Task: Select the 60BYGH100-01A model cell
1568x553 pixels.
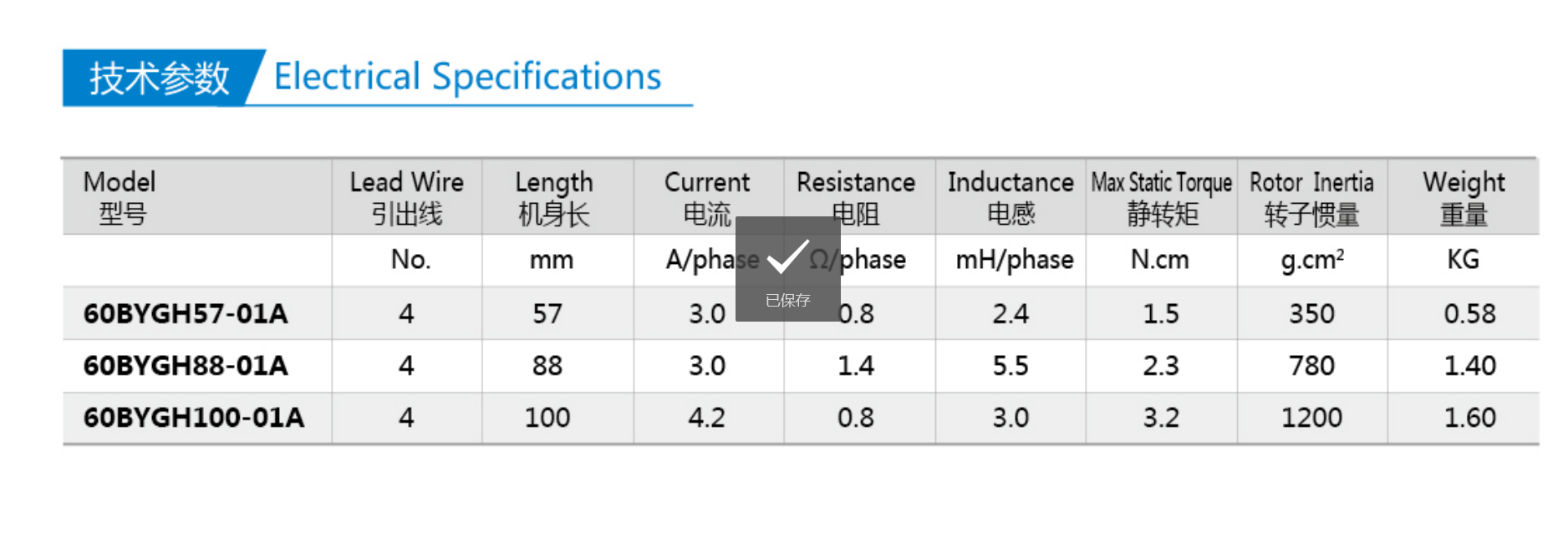Action: pyautogui.click(x=194, y=417)
